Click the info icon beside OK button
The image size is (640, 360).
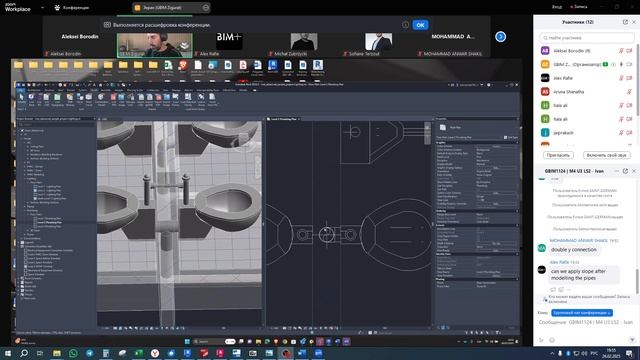(x=405, y=25)
